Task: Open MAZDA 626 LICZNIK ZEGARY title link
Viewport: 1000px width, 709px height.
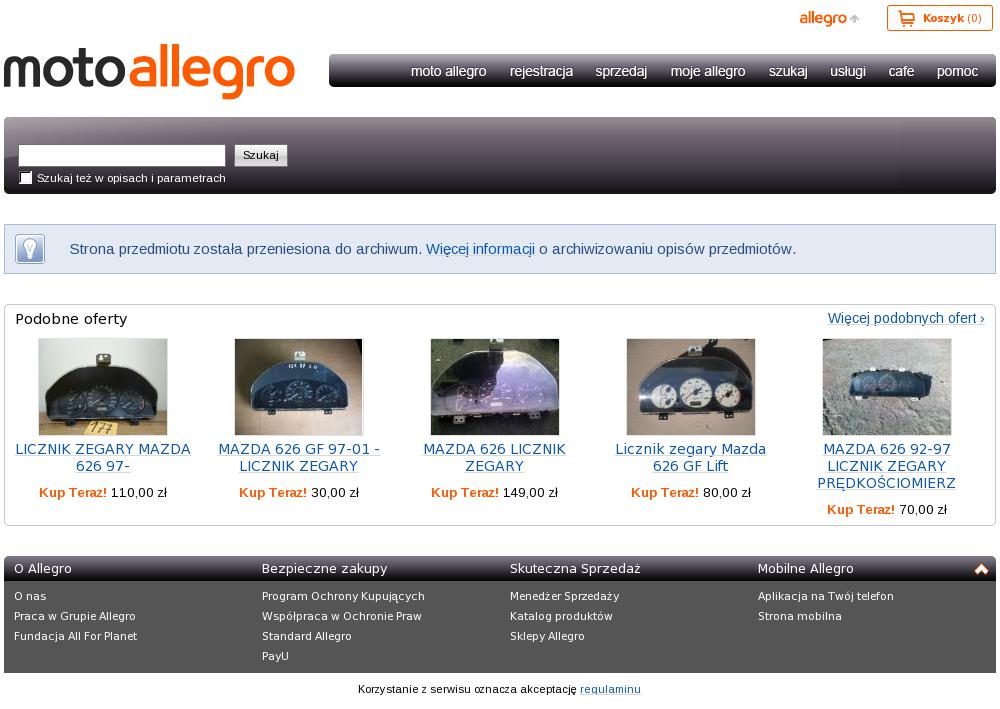Action: click(x=495, y=457)
